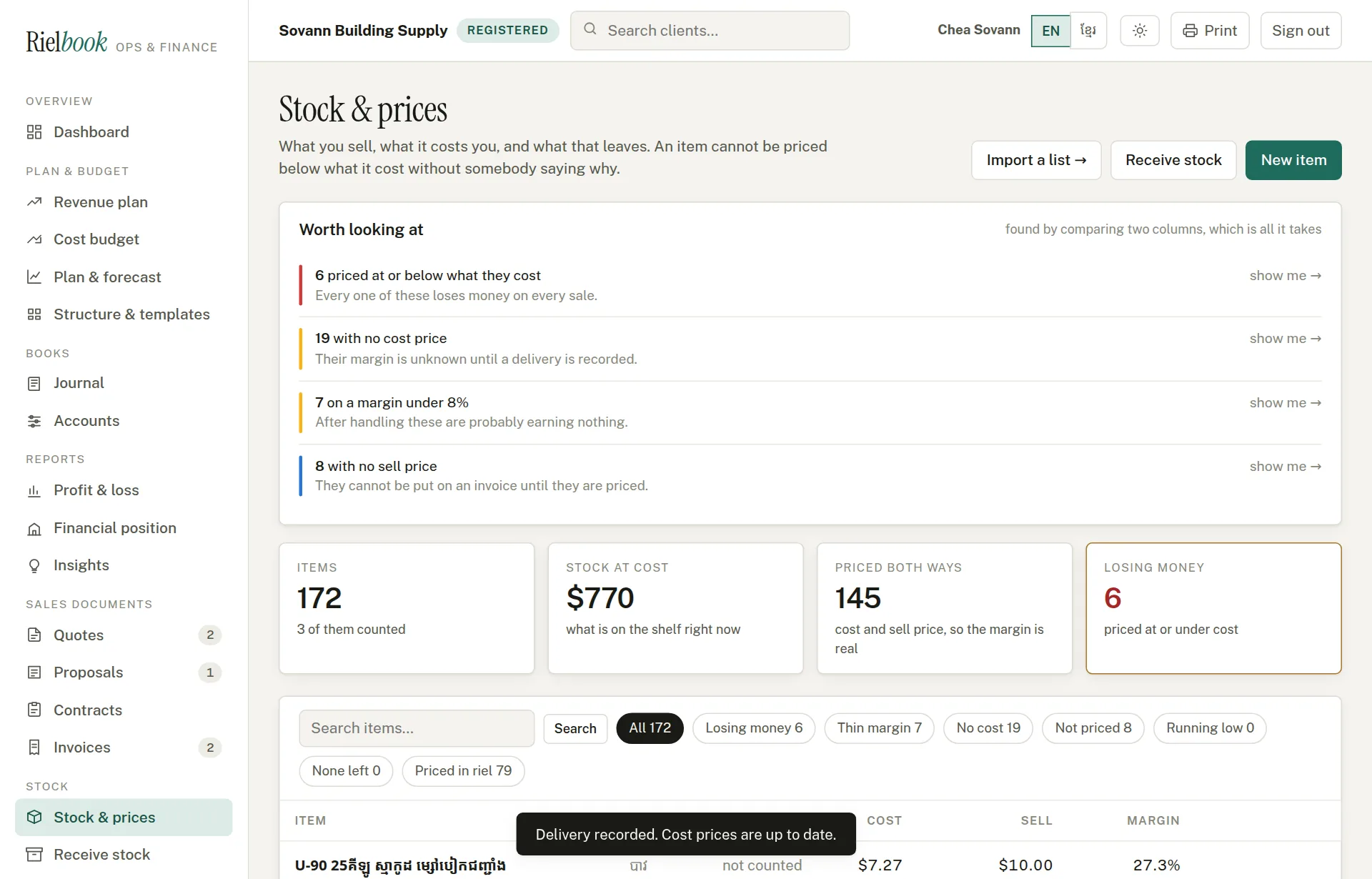Click the Search button beside items field
The image size is (1372, 879).
[x=575, y=728]
